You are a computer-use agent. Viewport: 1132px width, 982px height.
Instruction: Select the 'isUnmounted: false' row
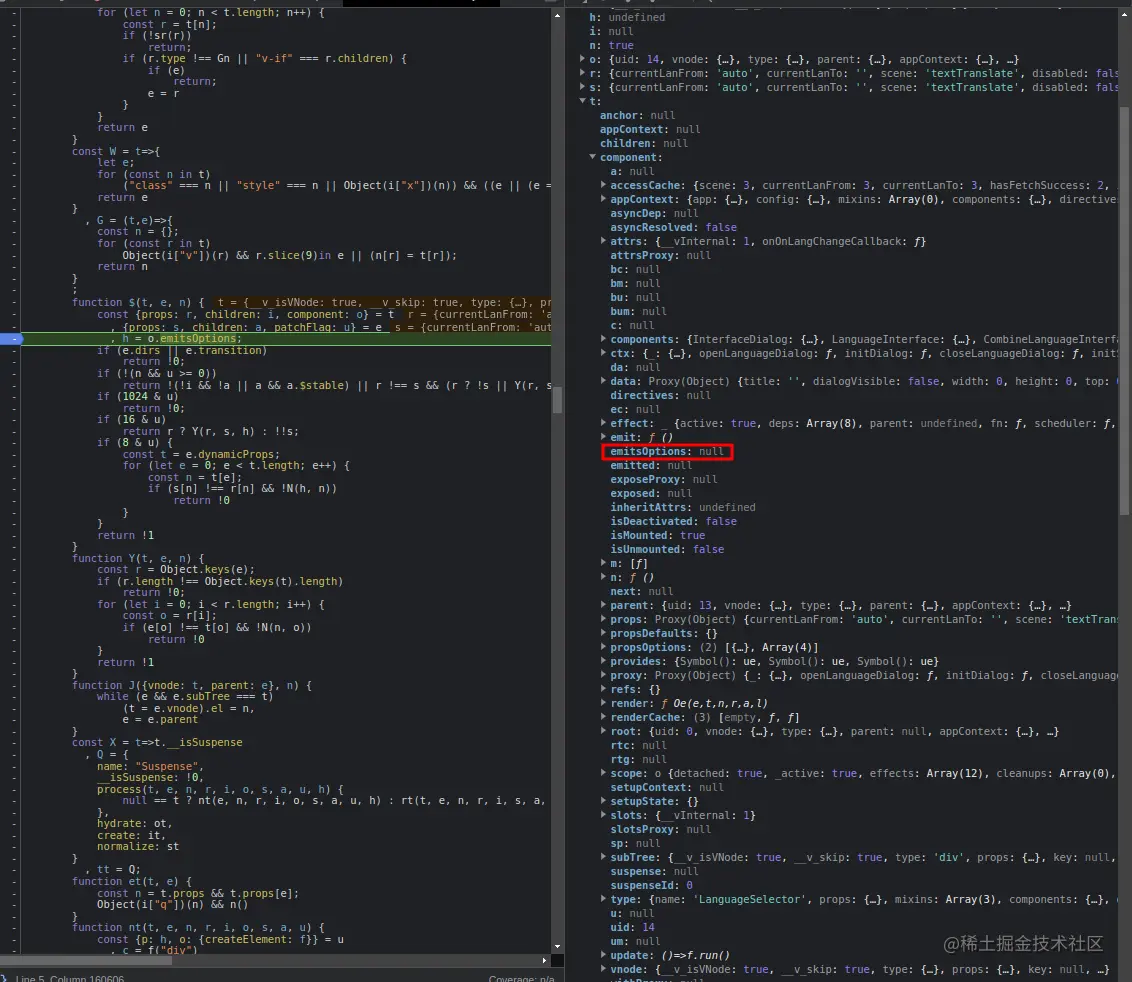(667, 549)
